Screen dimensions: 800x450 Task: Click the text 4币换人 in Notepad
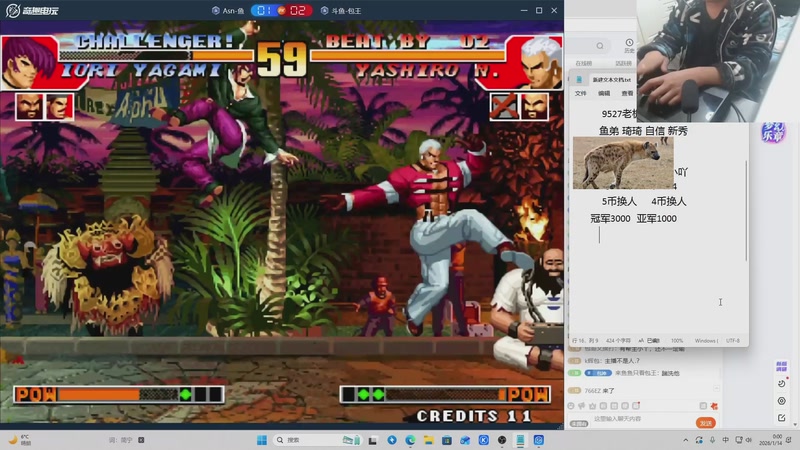[669, 202]
